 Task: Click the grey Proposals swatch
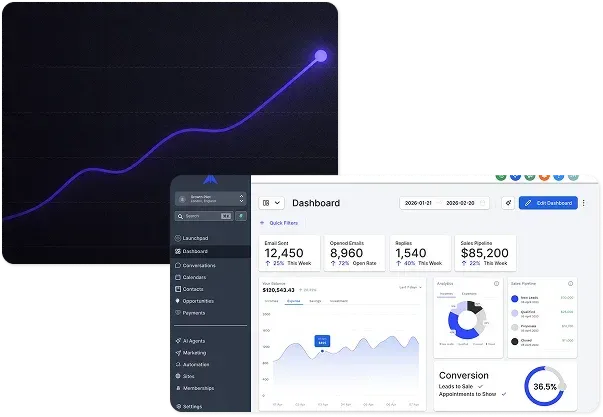coord(515,327)
